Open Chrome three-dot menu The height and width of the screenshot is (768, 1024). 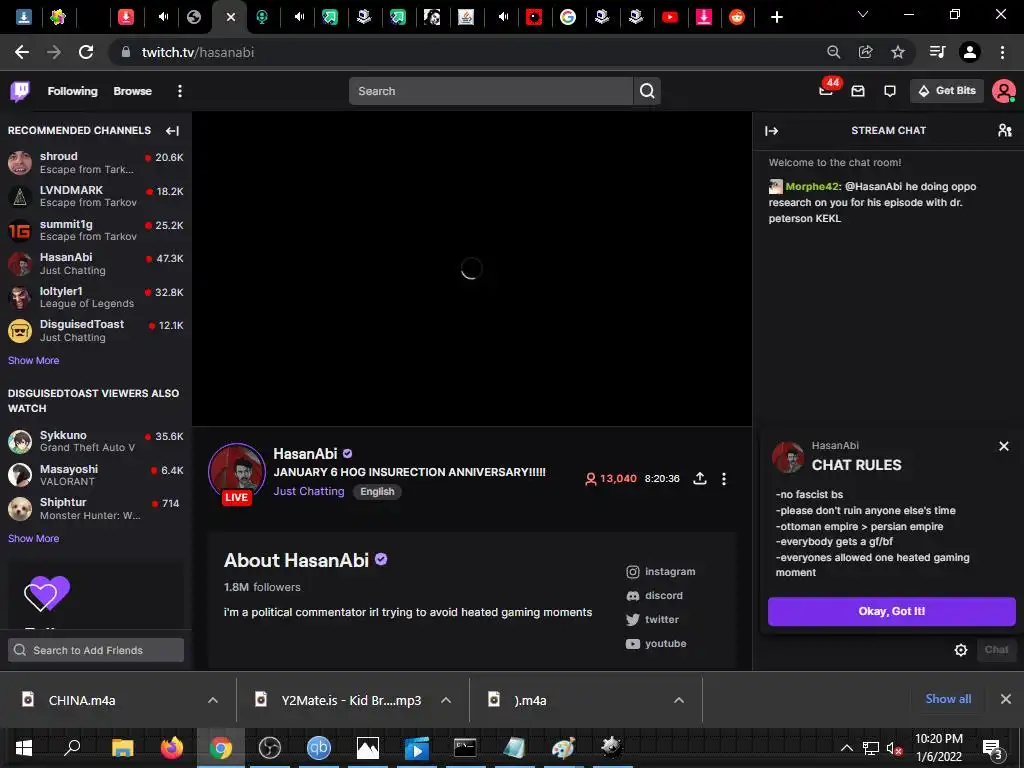(1002, 52)
